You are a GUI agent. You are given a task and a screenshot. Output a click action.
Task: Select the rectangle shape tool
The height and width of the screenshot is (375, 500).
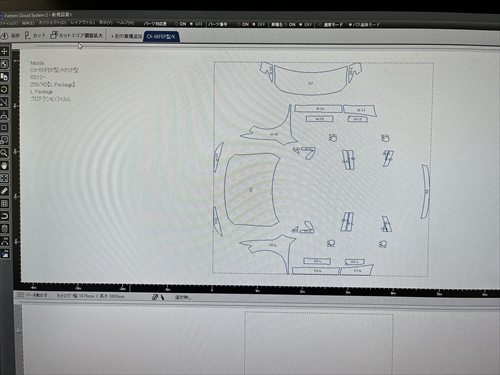4,127
